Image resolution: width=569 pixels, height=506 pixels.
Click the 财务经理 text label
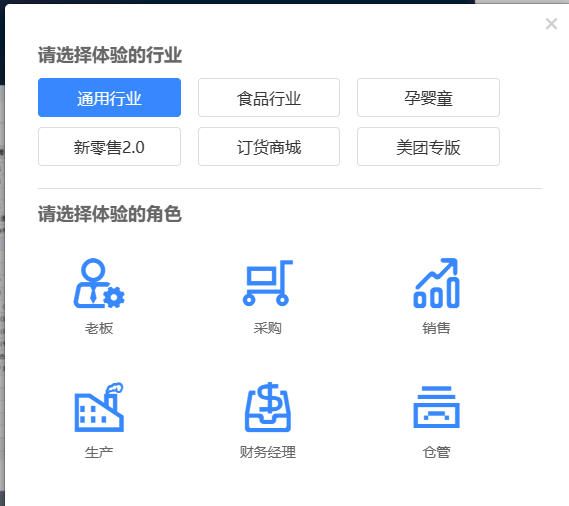(x=268, y=452)
